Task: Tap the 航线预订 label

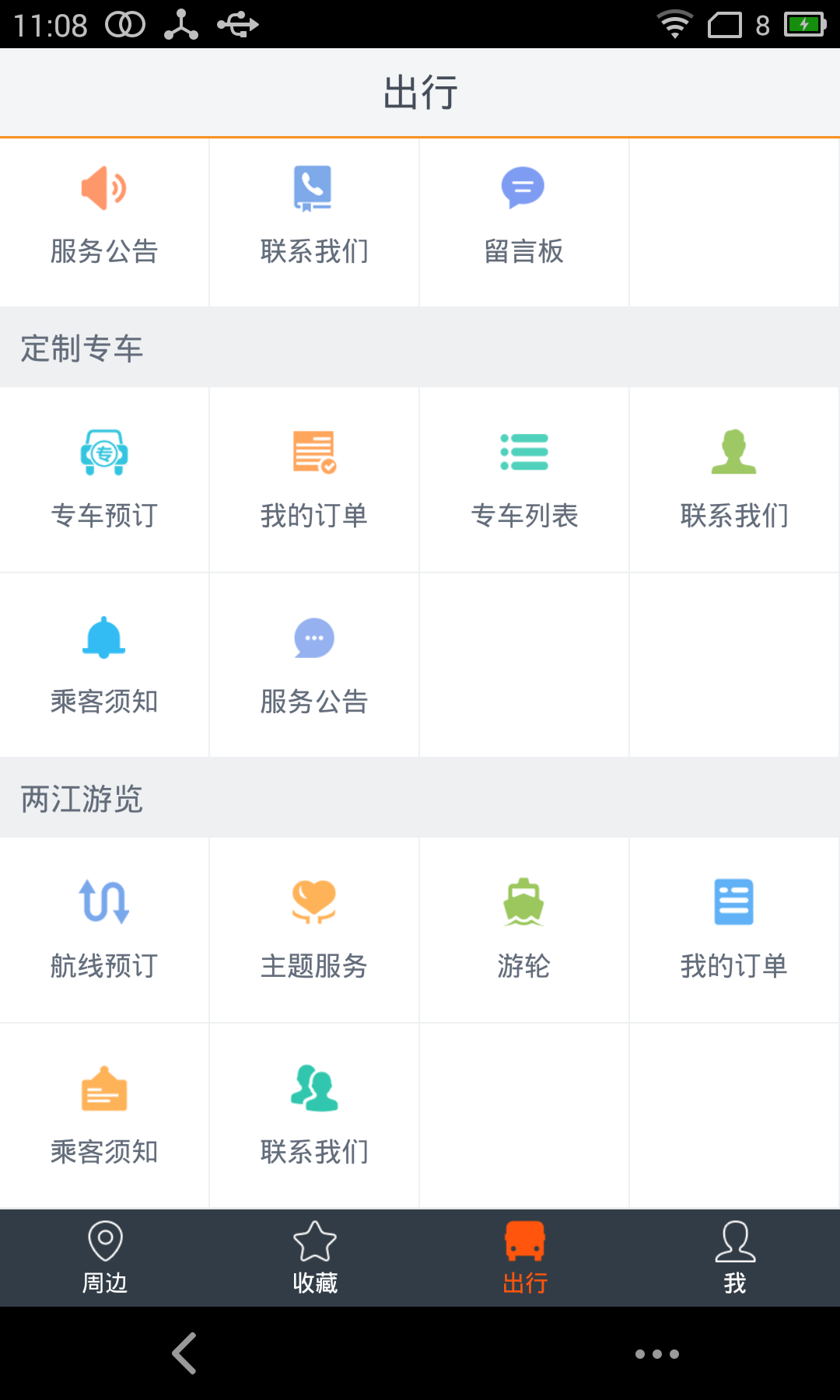Action: coord(104,965)
